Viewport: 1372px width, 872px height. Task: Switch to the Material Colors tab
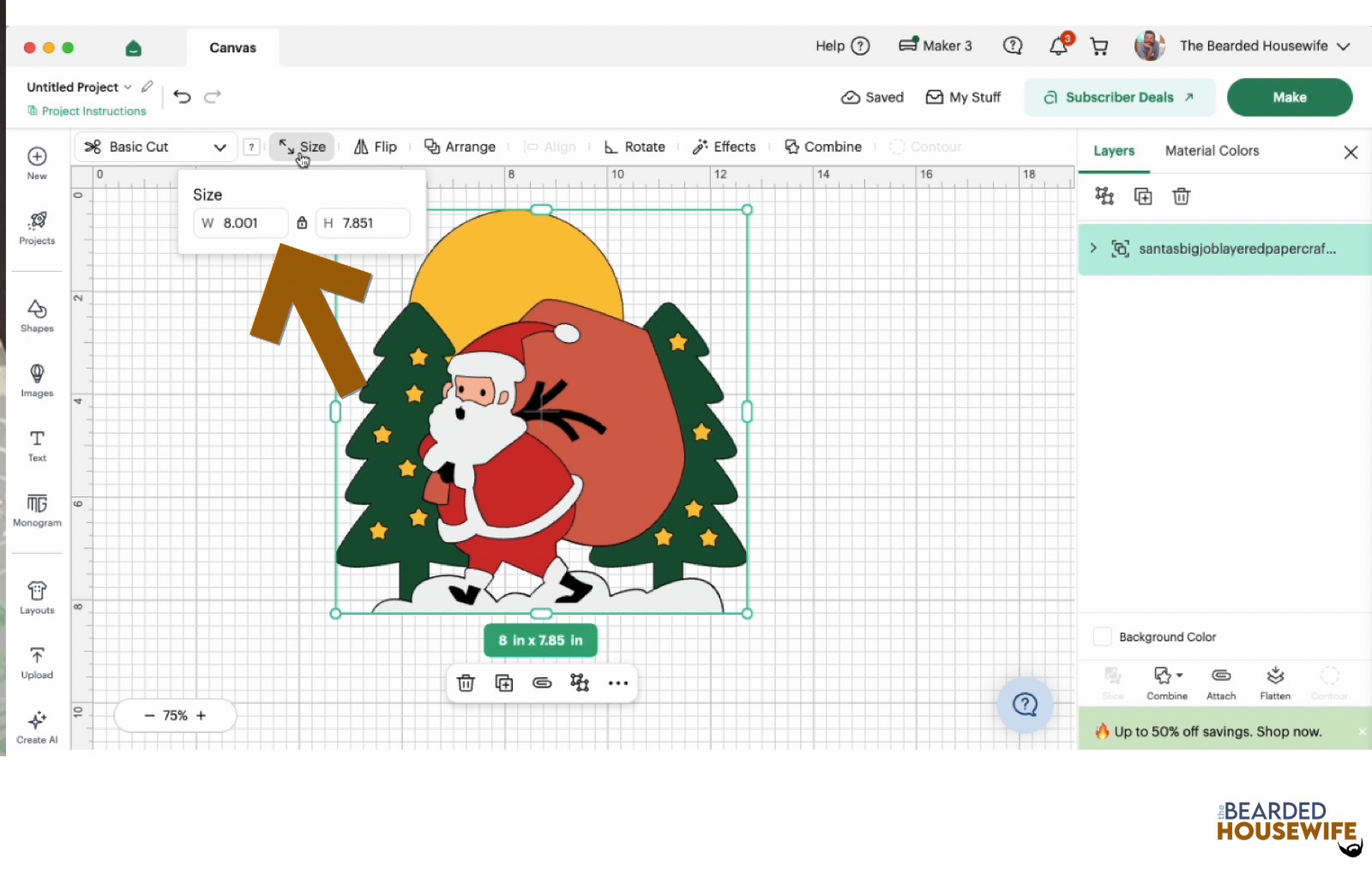tap(1212, 151)
